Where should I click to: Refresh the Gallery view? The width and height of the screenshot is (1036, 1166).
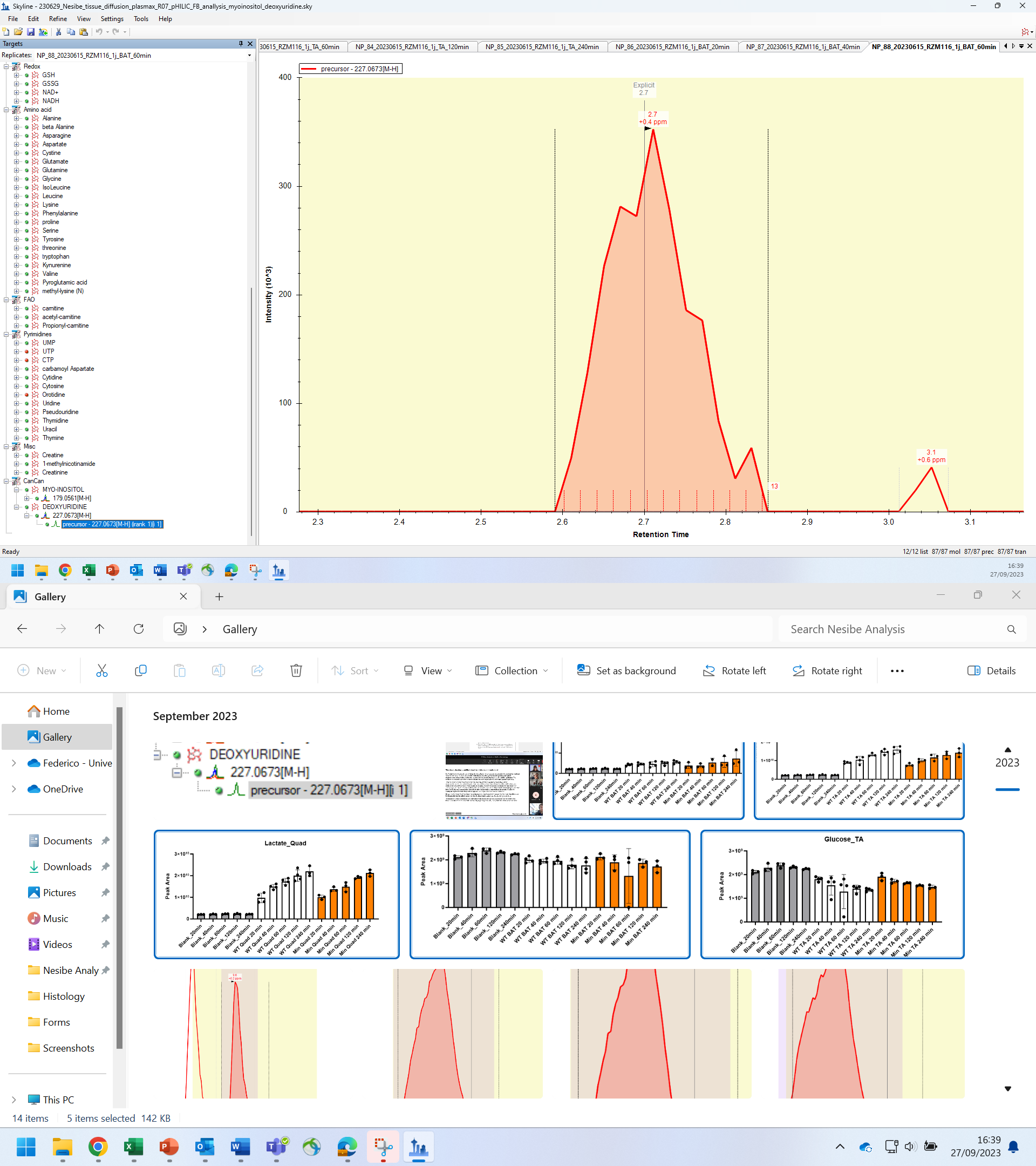139,629
